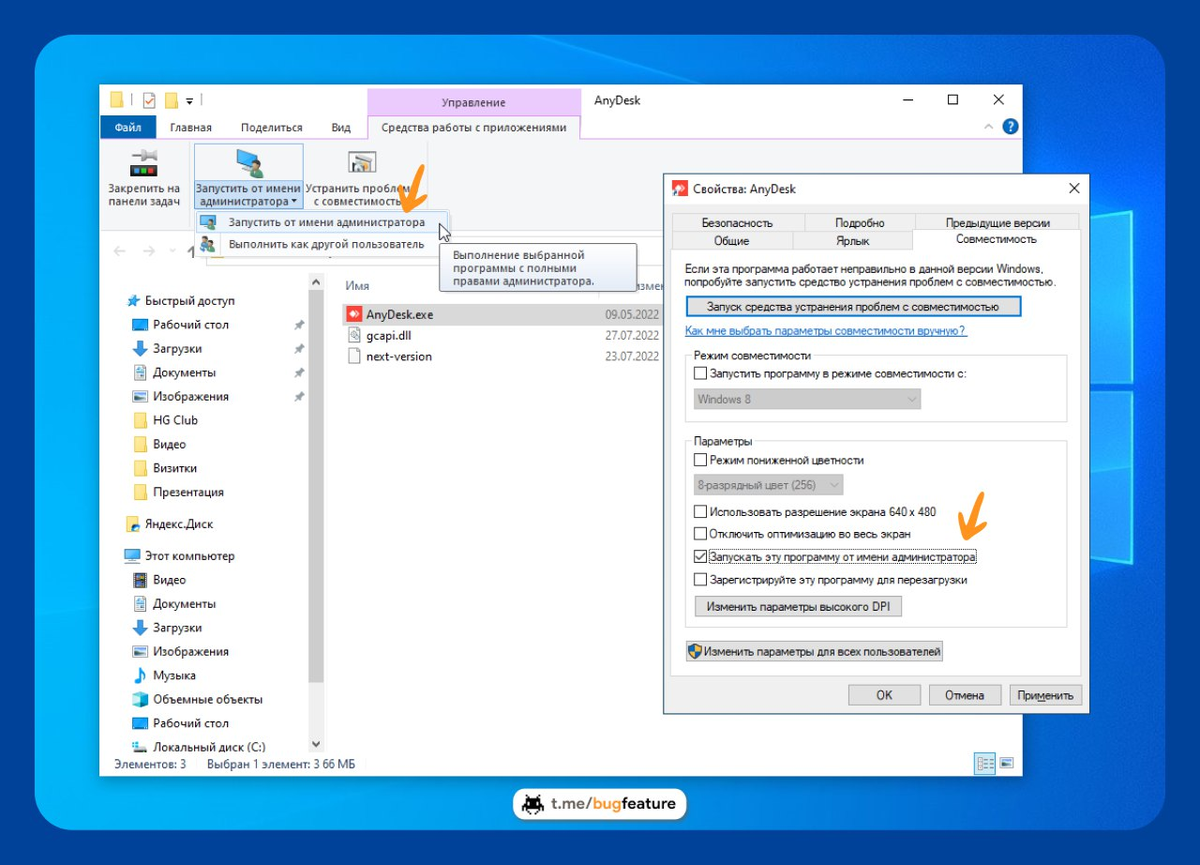
Task: Confirm properties dialog with OK
Action: (884, 695)
